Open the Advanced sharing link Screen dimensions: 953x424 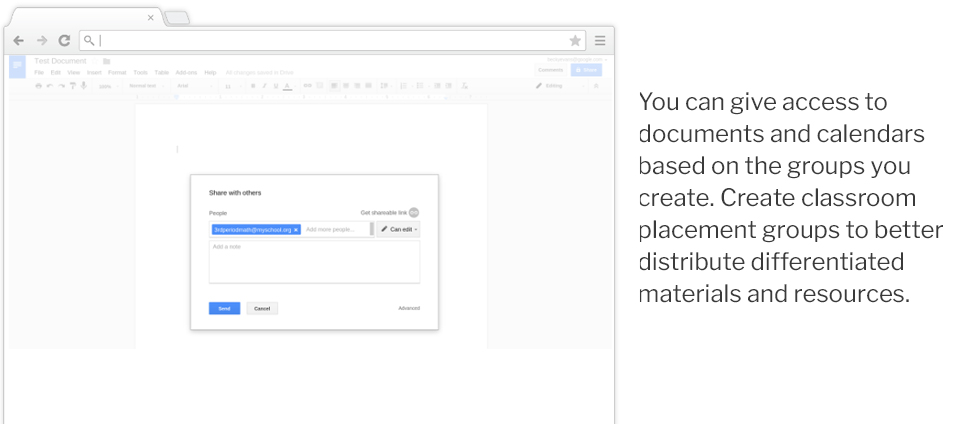point(408,308)
